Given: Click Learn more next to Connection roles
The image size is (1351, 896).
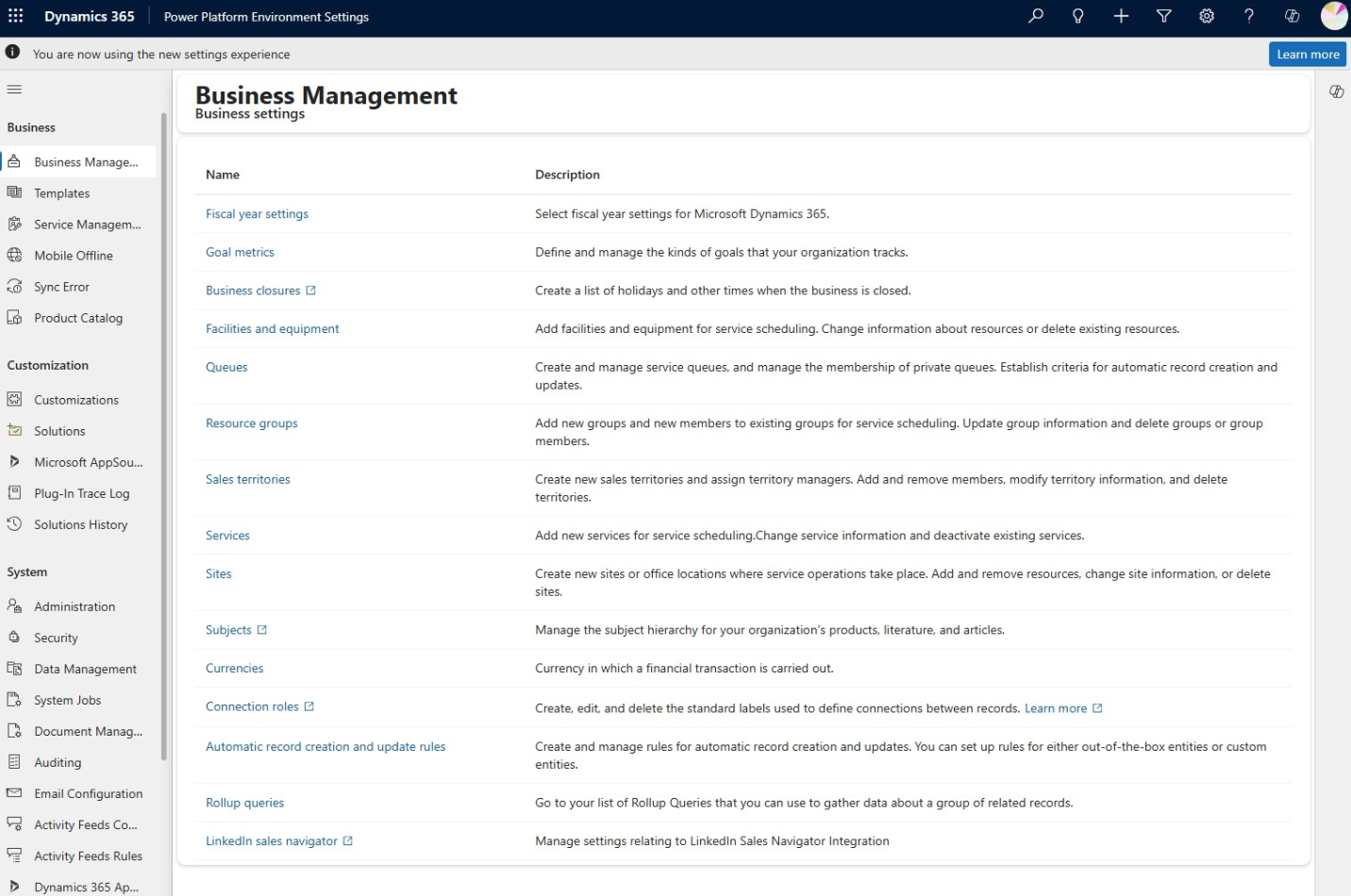Looking at the screenshot, I should click(x=1058, y=707).
